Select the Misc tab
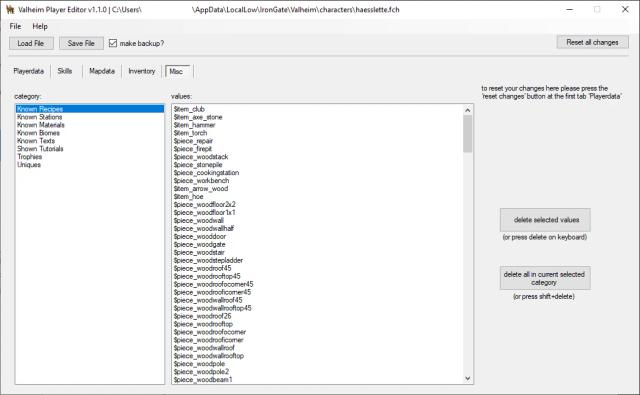The height and width of the screenshot is (395, 640). pos(177,71)
